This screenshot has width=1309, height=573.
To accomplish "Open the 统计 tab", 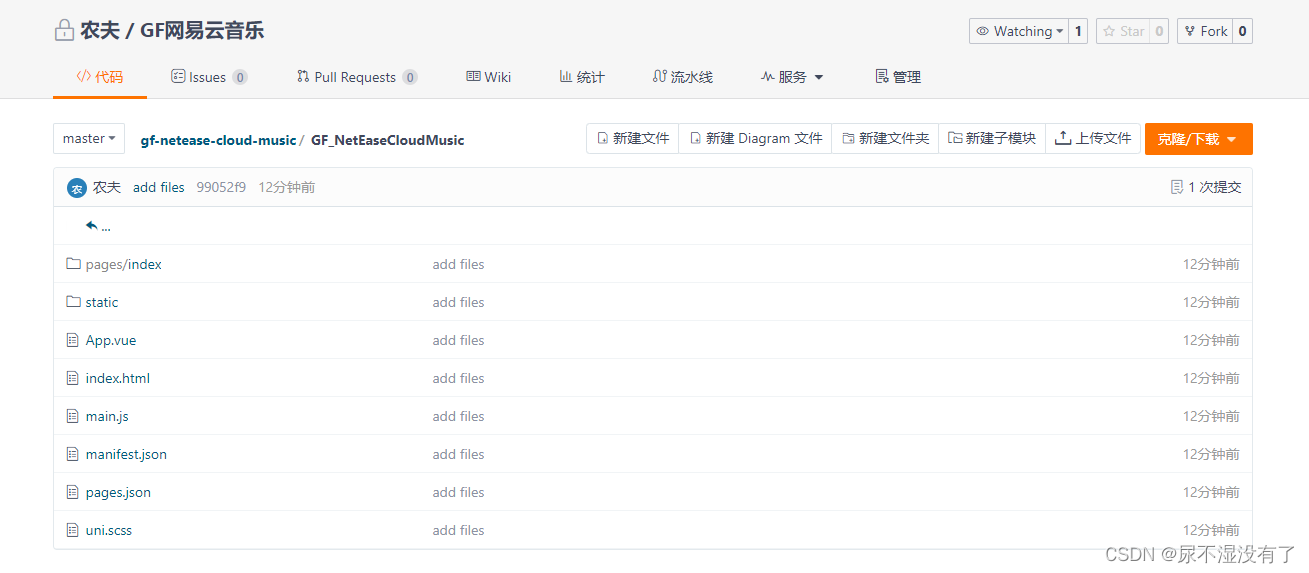I will pos(582,77).
